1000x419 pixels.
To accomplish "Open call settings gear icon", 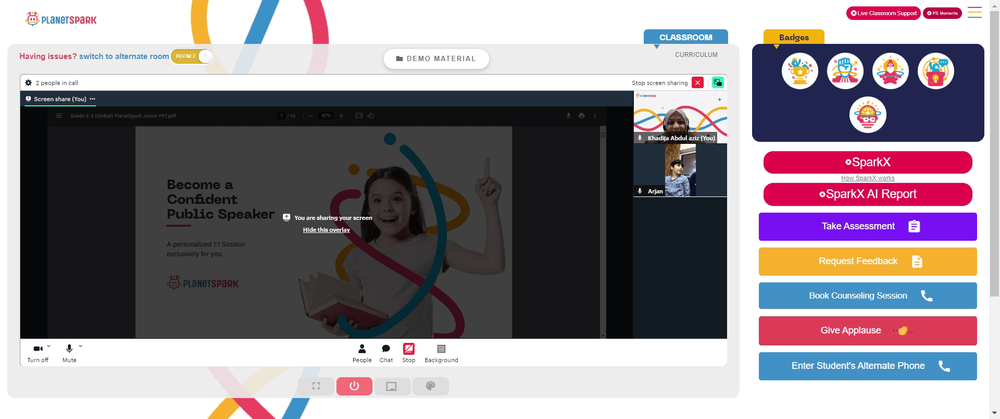I will click(x=28, y=83).
